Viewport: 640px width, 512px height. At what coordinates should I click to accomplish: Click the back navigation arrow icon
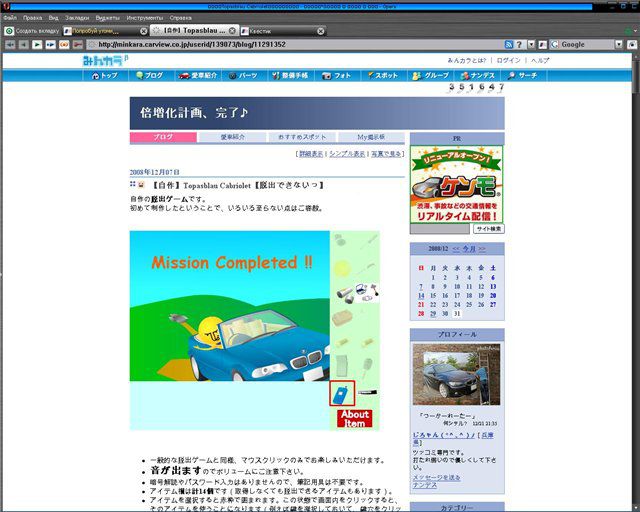(x=24, y=45)
